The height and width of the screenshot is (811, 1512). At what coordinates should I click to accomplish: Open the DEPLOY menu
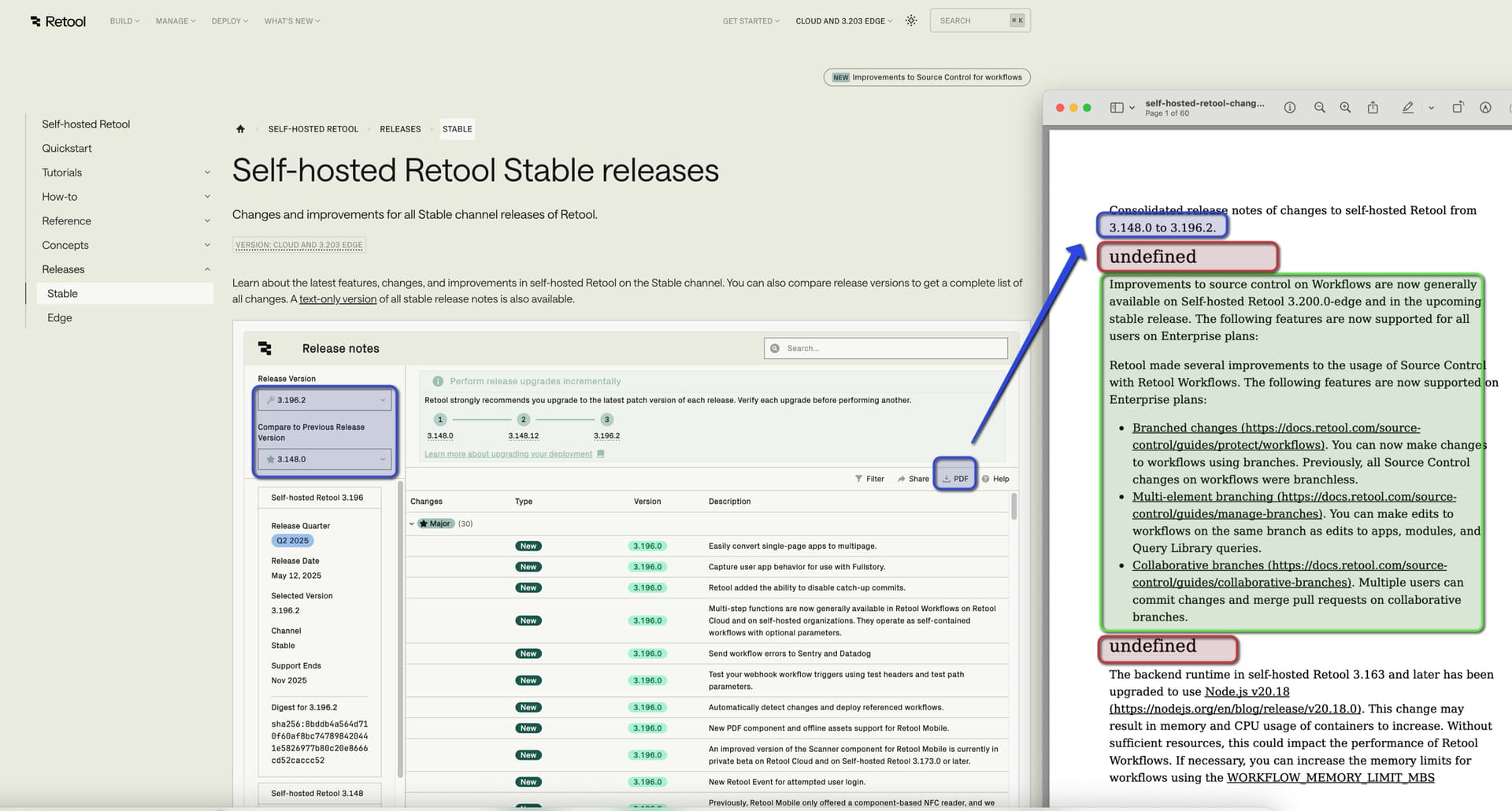coord(230,21)
